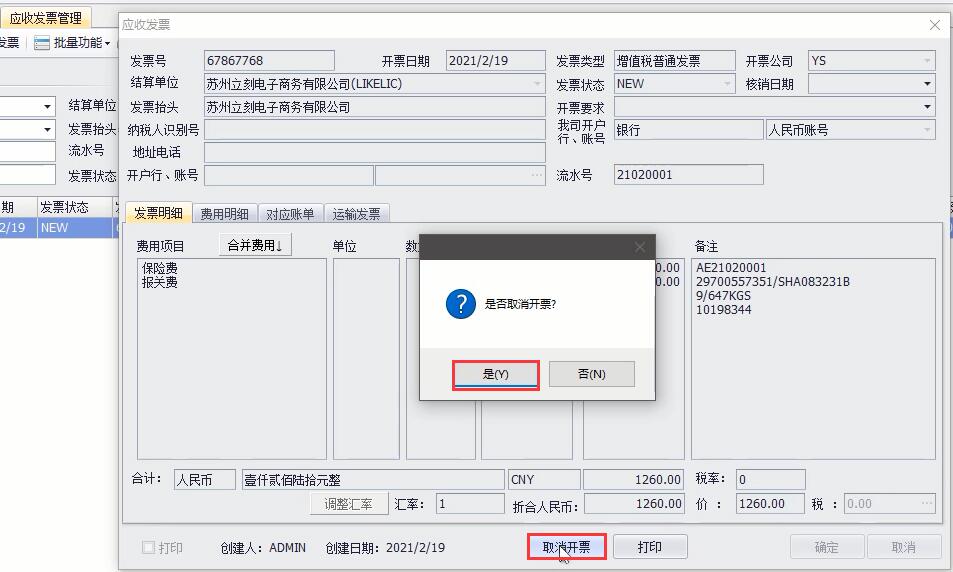Click the 取消开票 button
This screenshot has height=572, width=953.
click(x=566, y=547)
